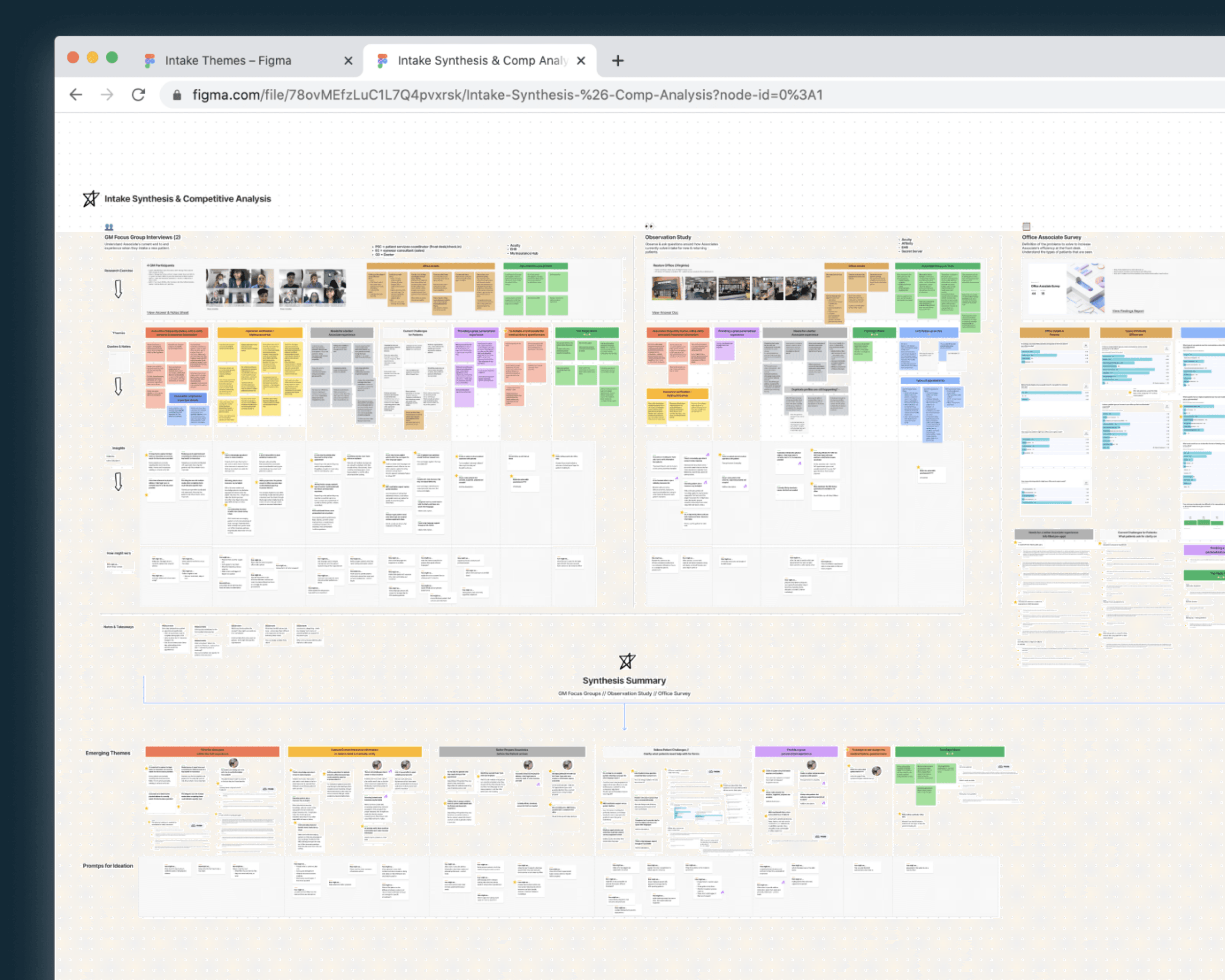This screenshot has width=1225, height=980.
Task: Open the View Findings Report link
Action: tap(1127, 311)
